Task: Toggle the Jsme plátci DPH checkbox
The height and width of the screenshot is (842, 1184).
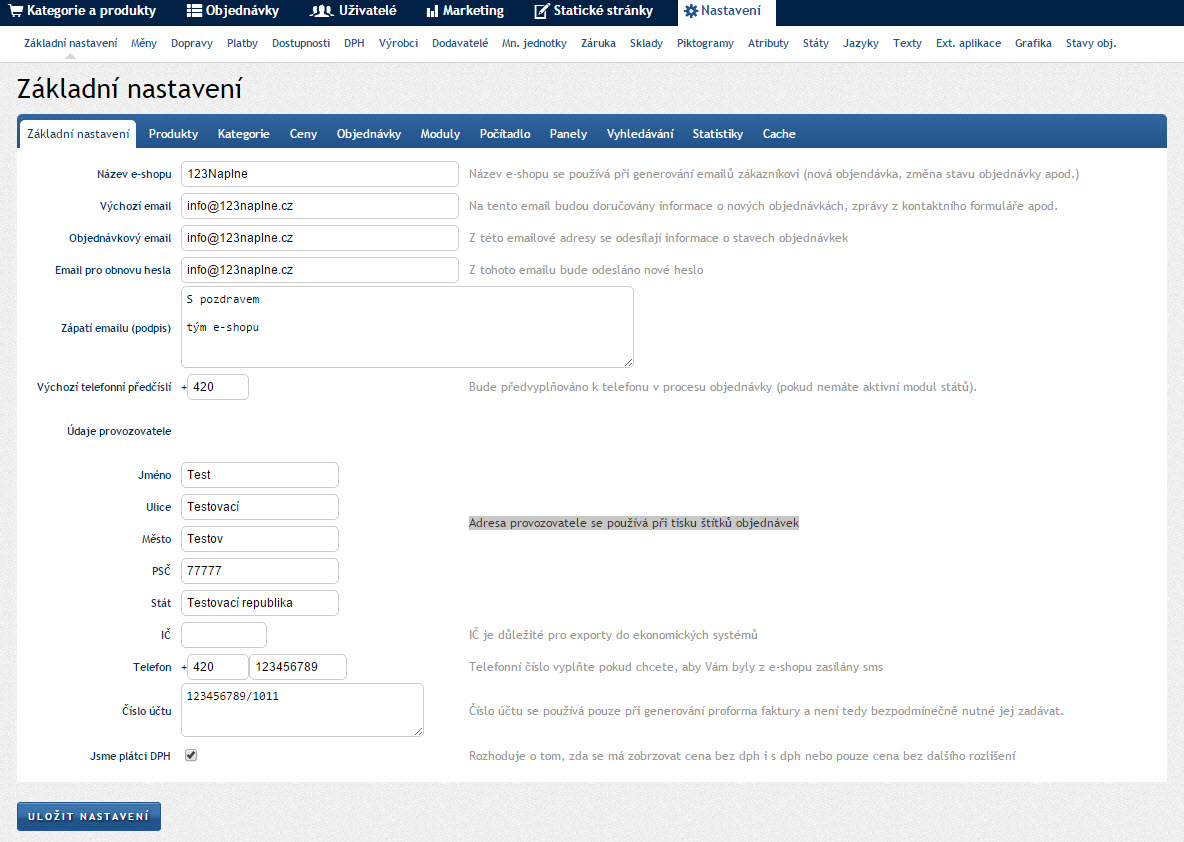Action: [x=191, y=756]
